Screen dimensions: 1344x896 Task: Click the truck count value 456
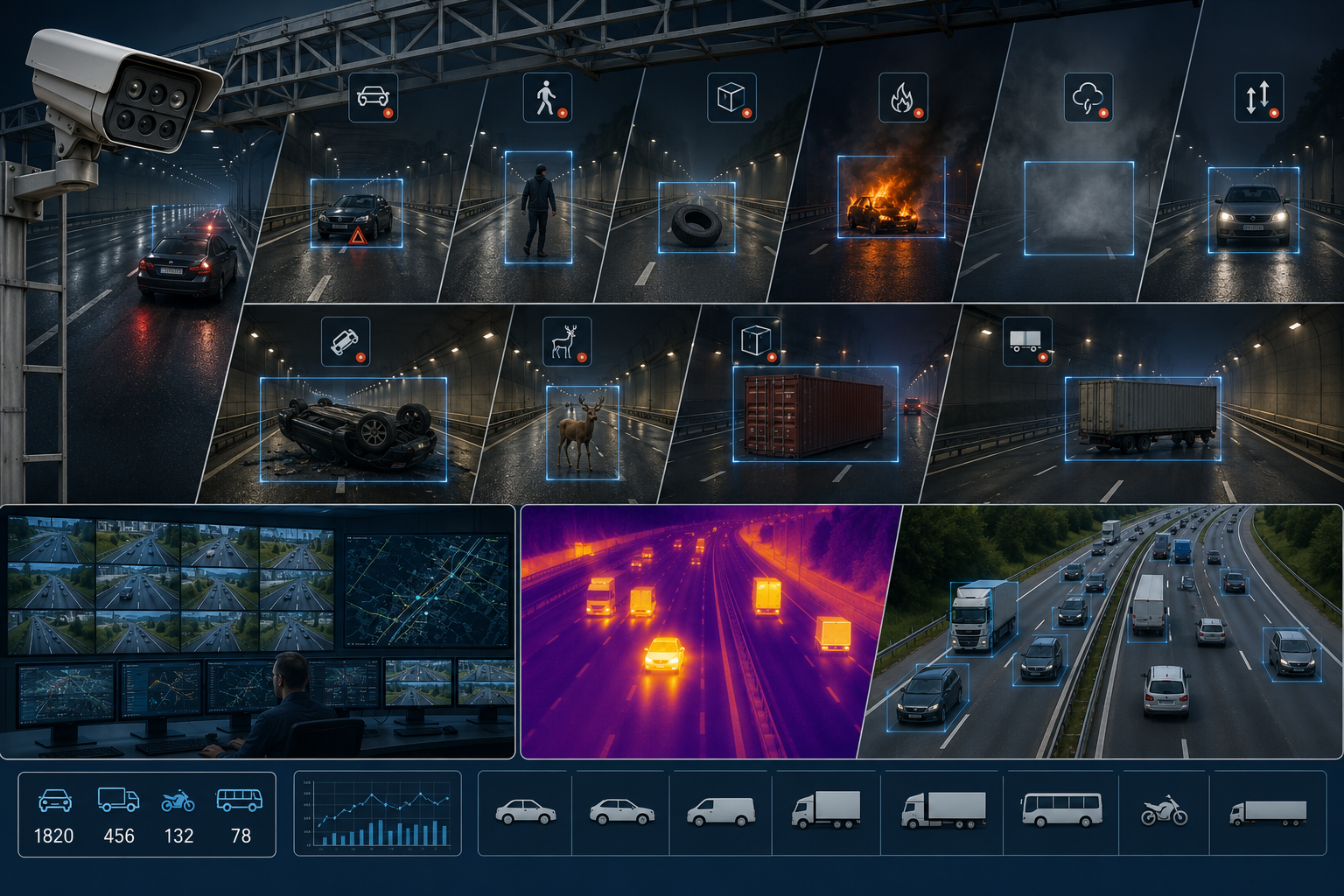point(119,836)
